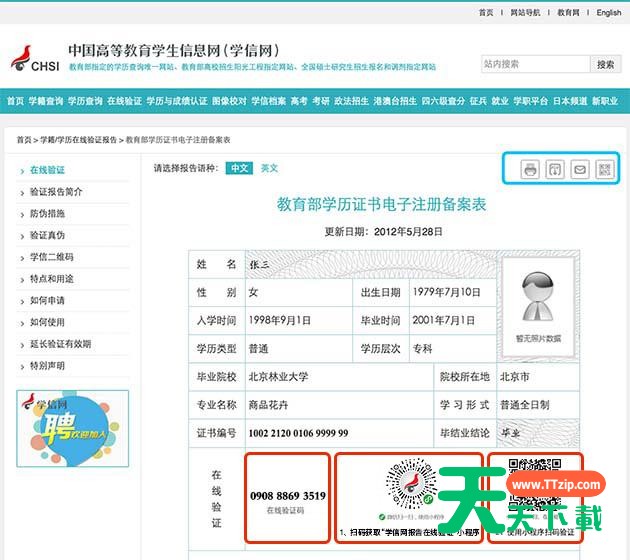Select 中文 report language
The image size is (630, 560).
[x=239, y=168]
